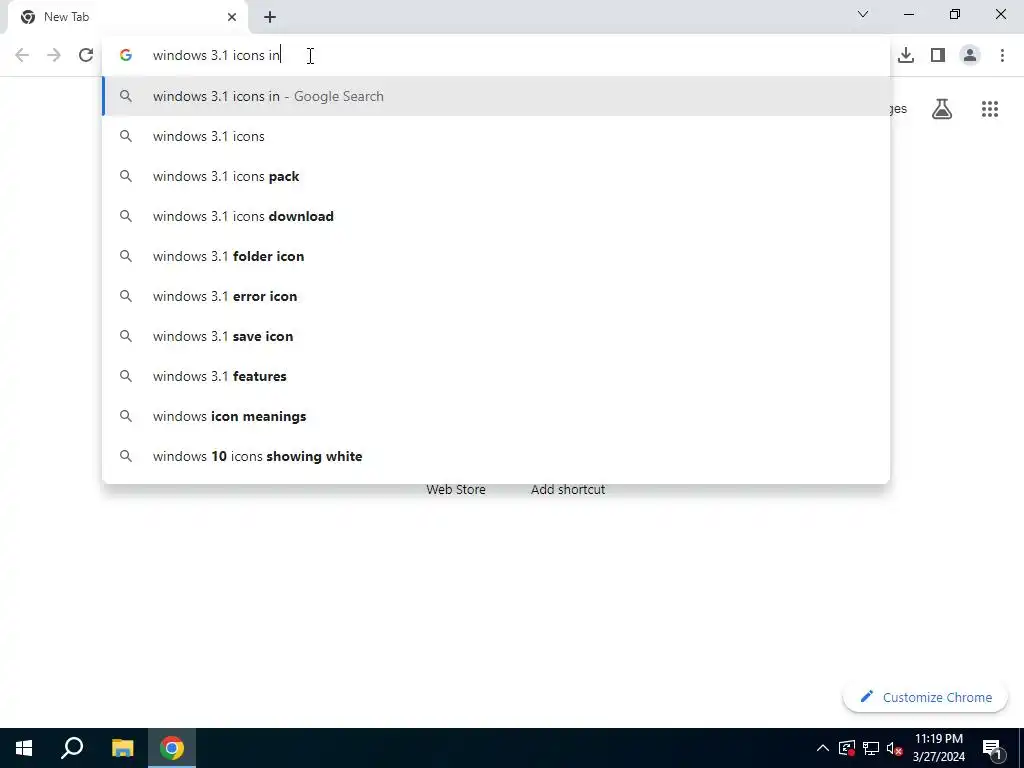Viewport: 1024px width, 768px height.
Task: Choose 'windows 3.1 save icon' suggestion
Action: pyautogui.click(x=496, y=336)
